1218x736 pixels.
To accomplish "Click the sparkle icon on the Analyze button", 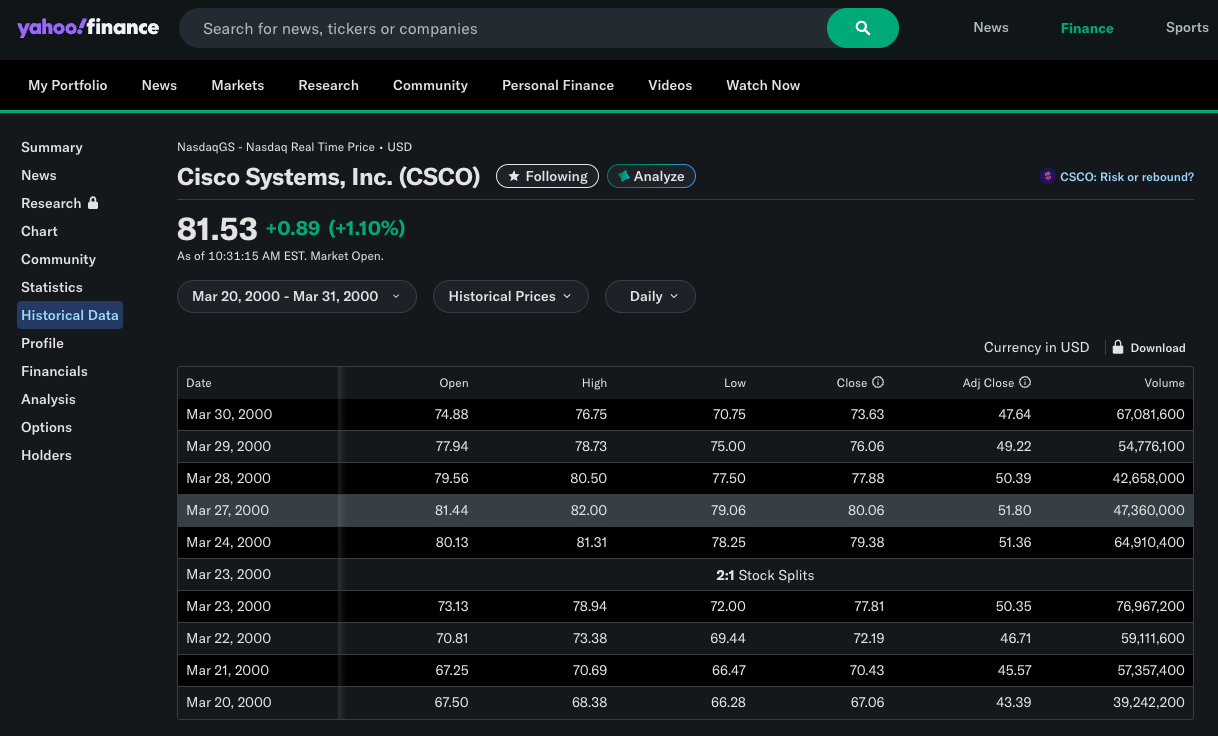I will [624, 176].
